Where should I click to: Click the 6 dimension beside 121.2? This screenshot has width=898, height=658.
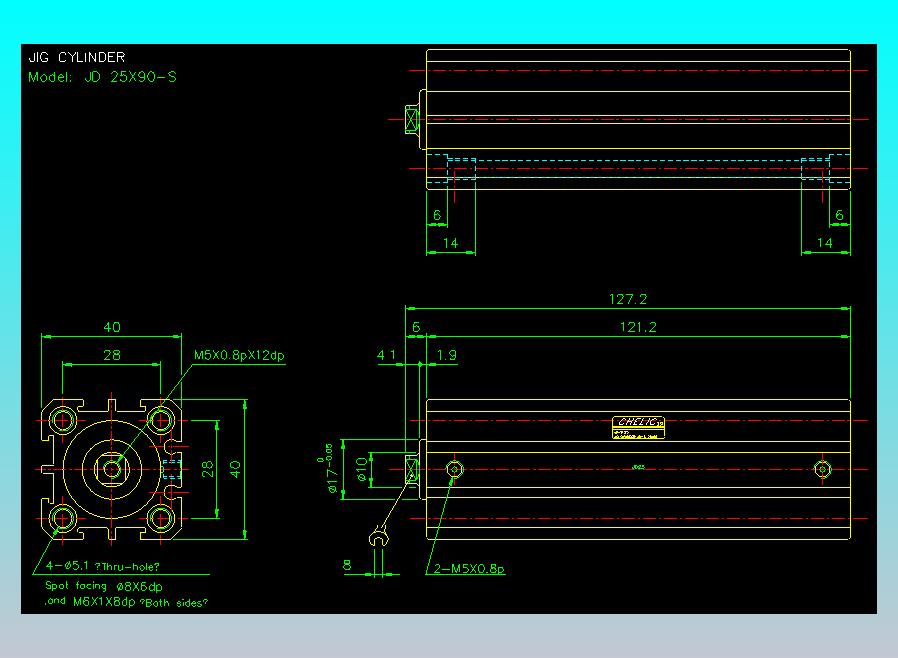coord(416,327)
